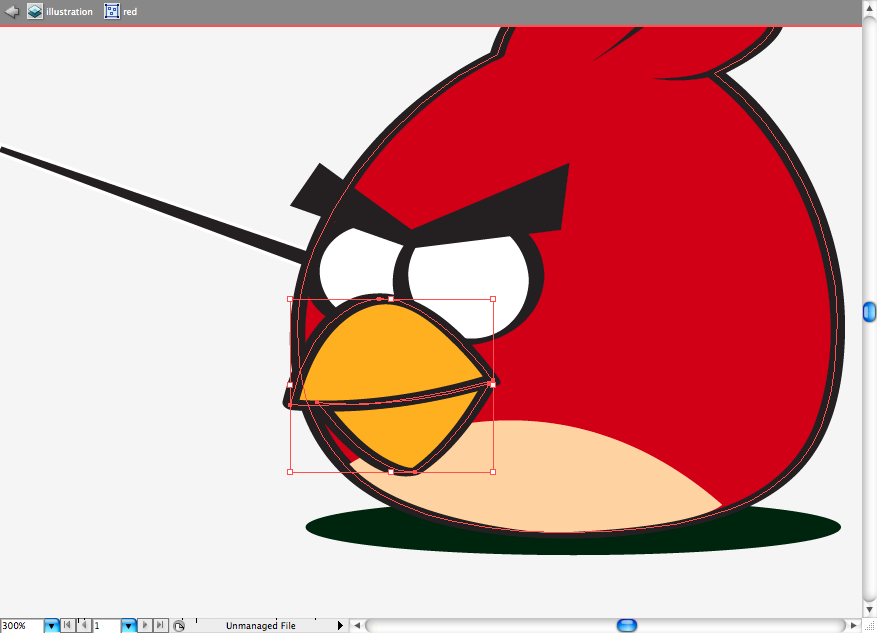Screen dimensions: 877x633
Task: Click the horizontal scroll left arrow
Action: pos(357,625)
